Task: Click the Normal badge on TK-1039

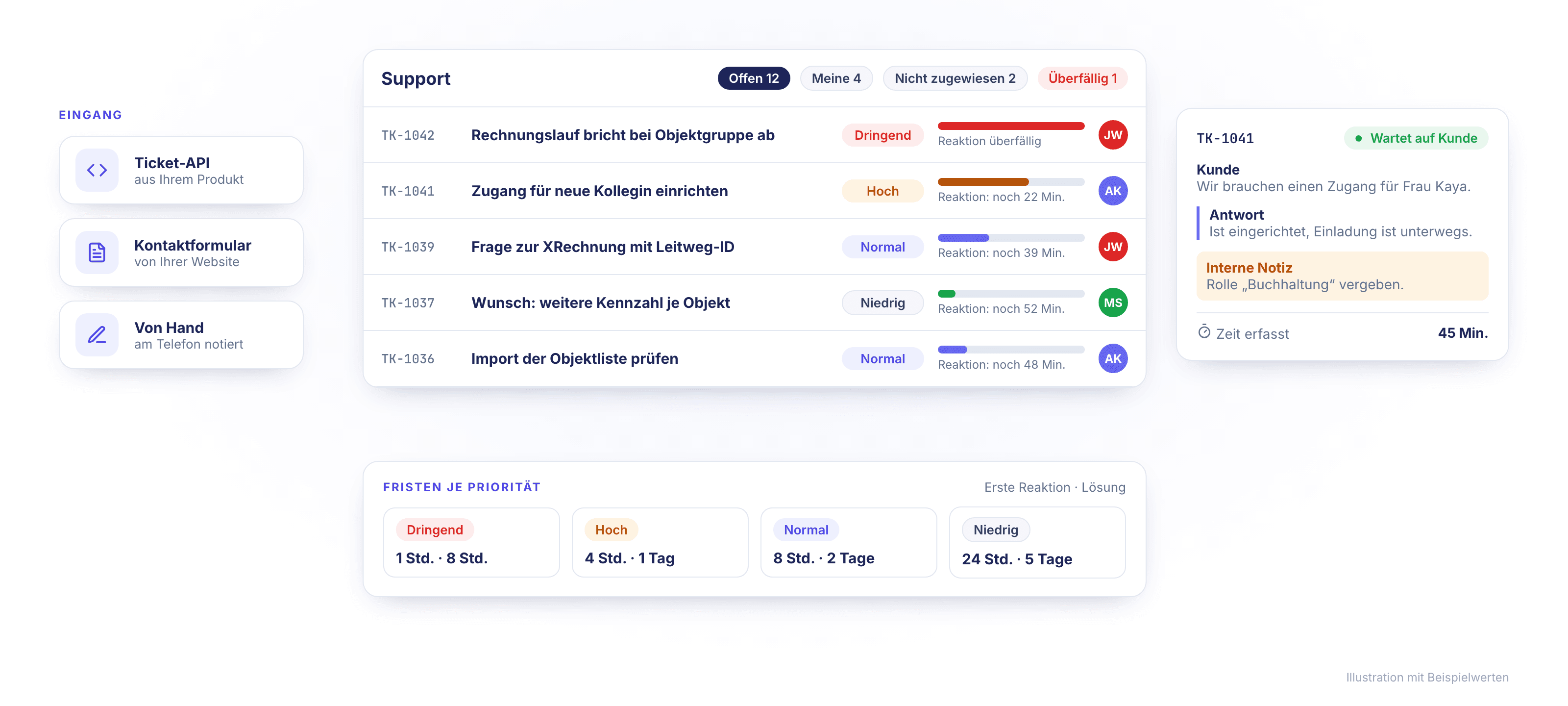Action: coord(882,247)
